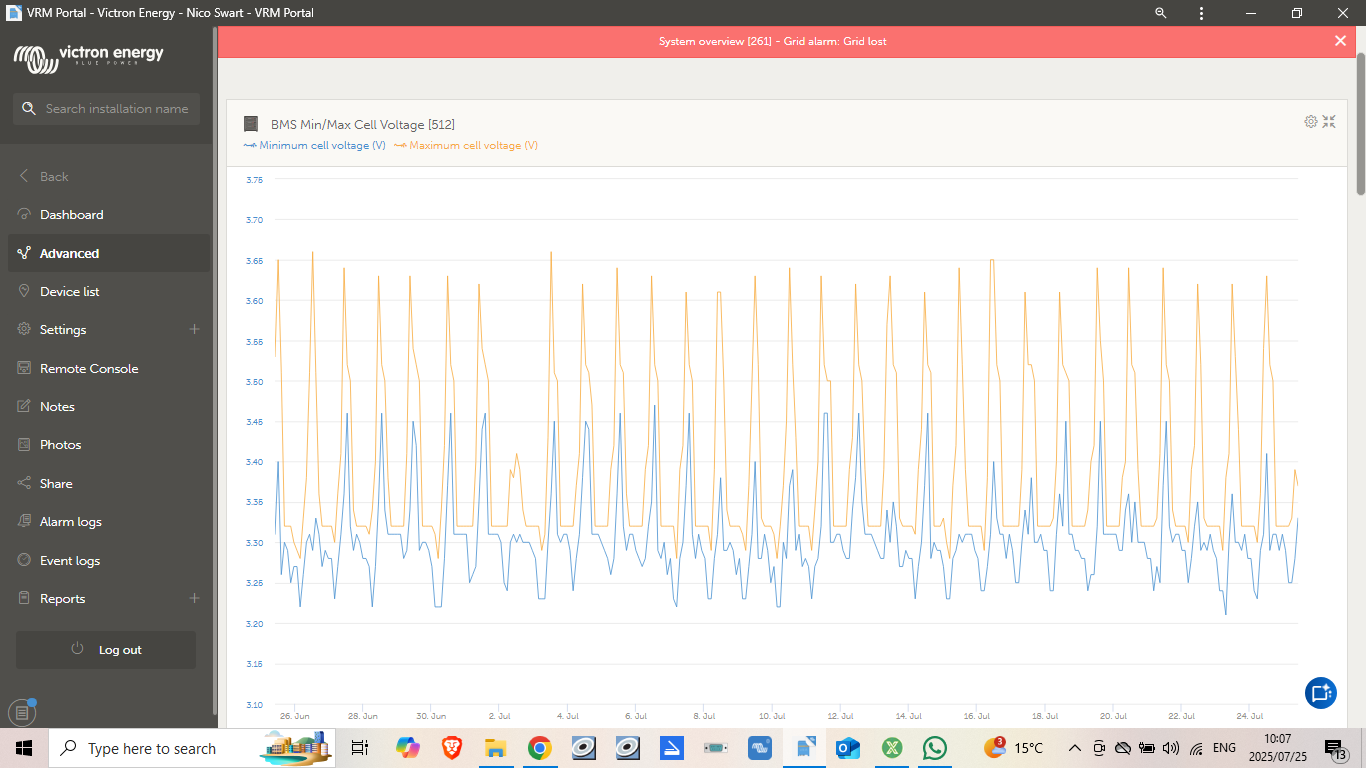Open the floating feedback chat button

(x=1320, y=692)
